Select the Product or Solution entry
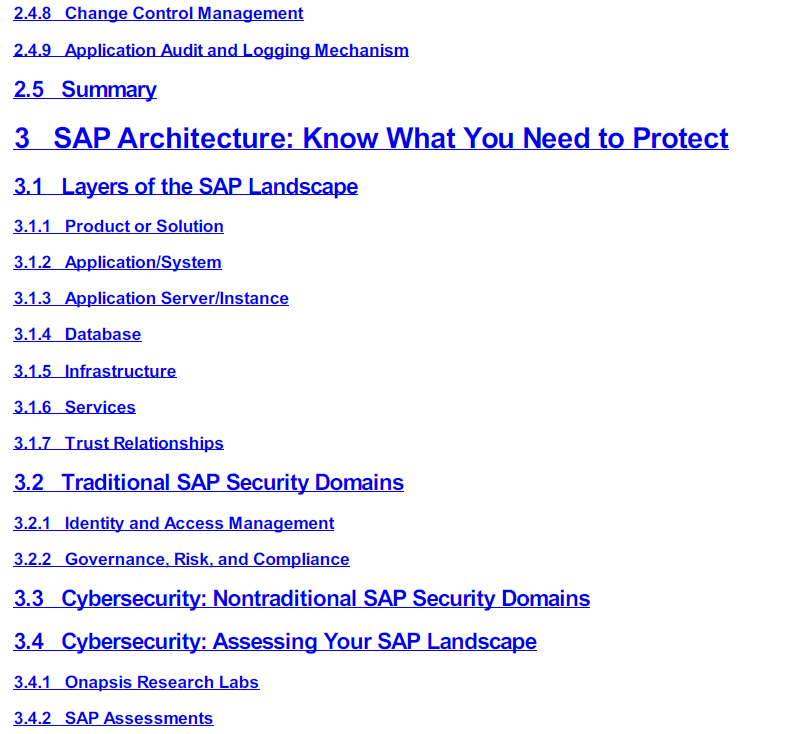 tap(144, 226)
